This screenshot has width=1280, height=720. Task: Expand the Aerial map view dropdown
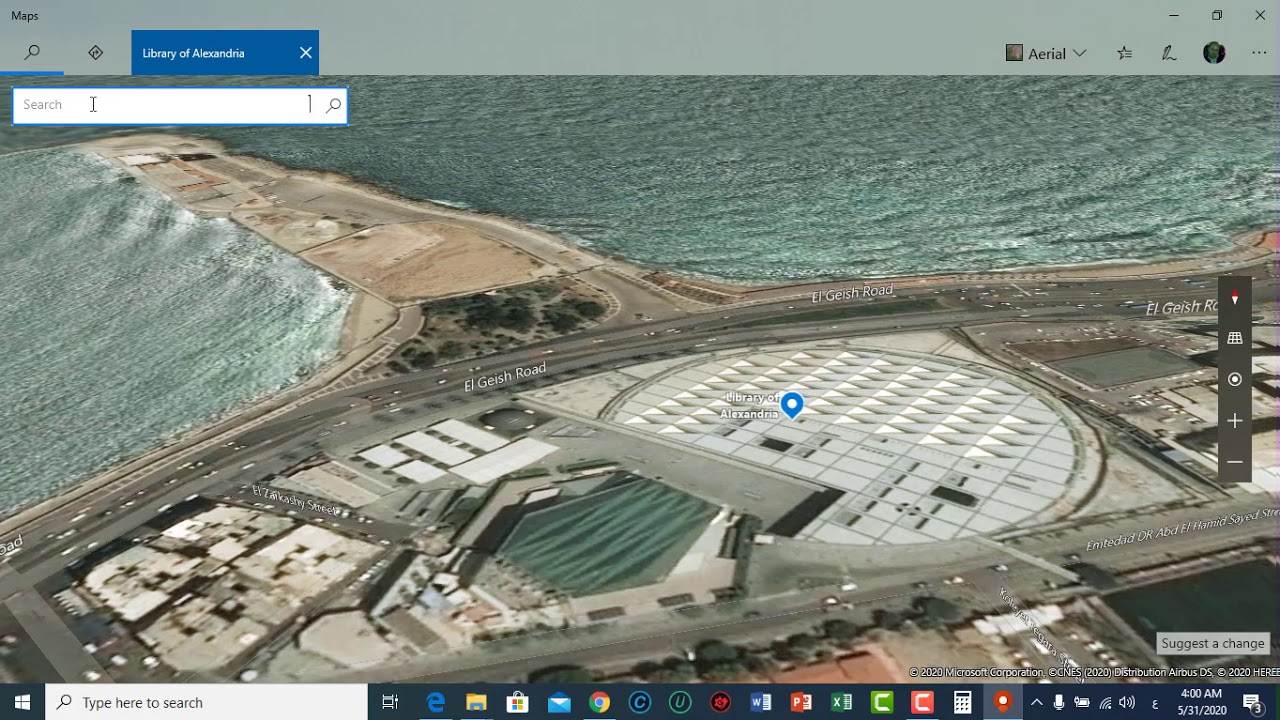click(x=1046, y=53)
